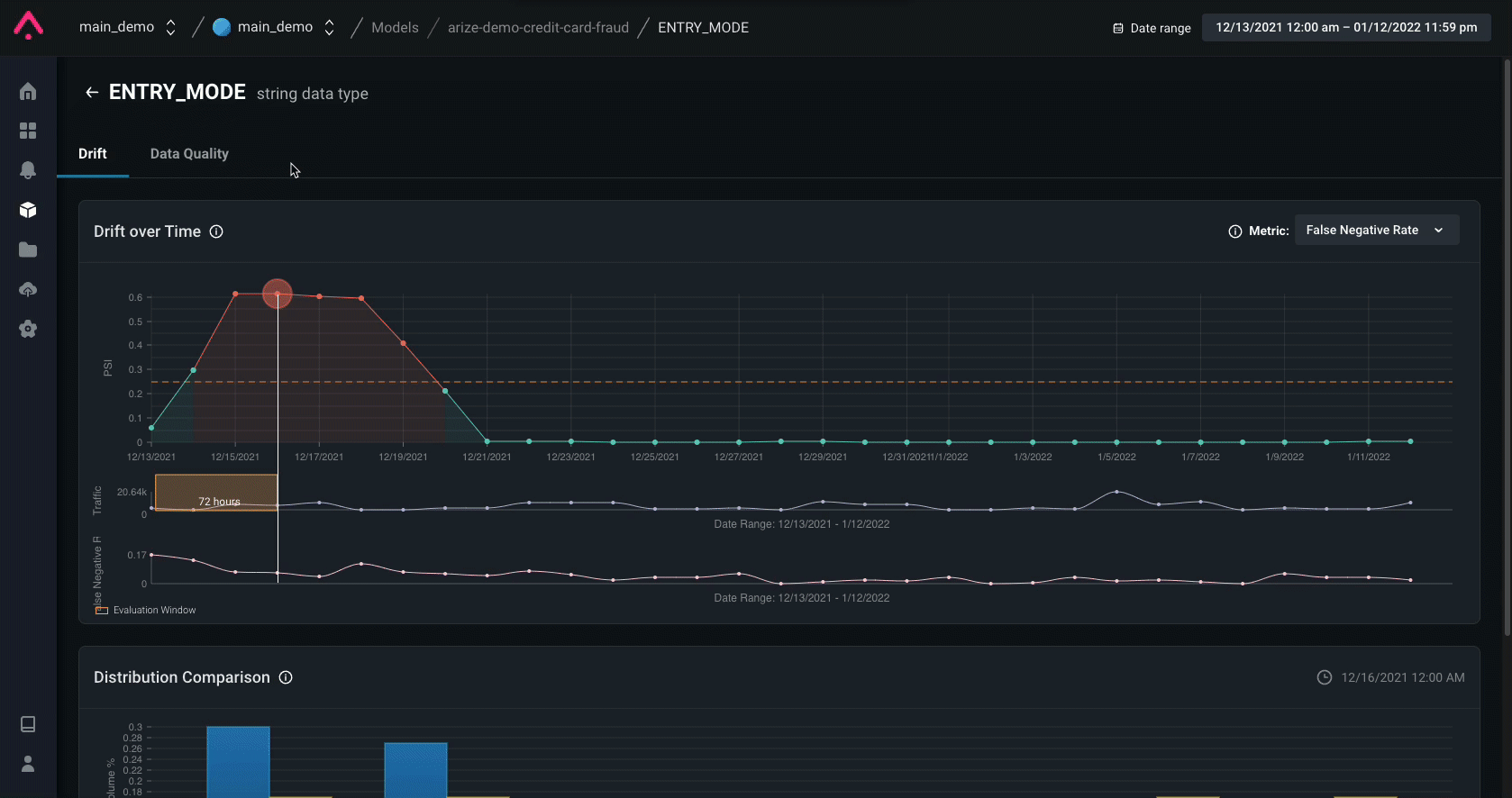This screenshot has width=1512, height=798.
Task: Open the monitors bell icon in sidebar
Action: 28,170
